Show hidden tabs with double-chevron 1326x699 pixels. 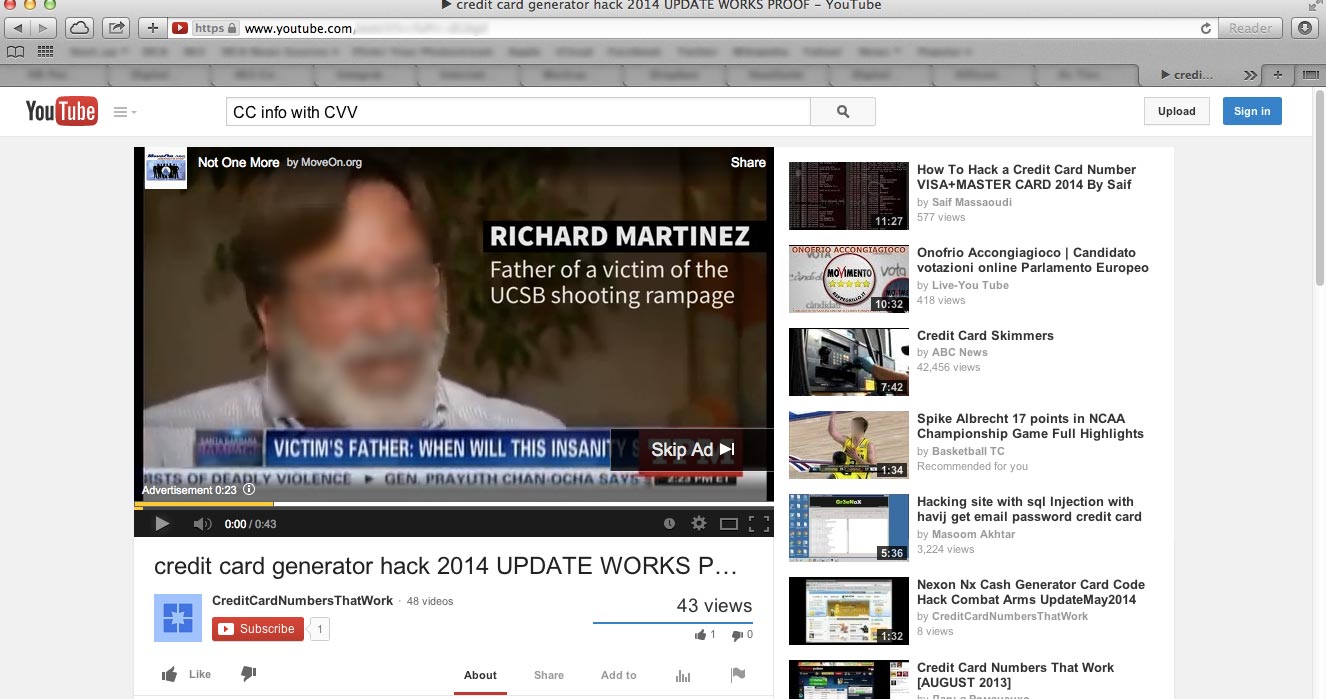click(1250, 75)
